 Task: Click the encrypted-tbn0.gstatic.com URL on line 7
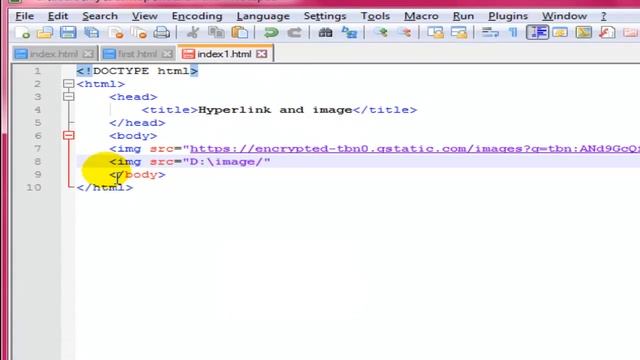click(415, 149)
